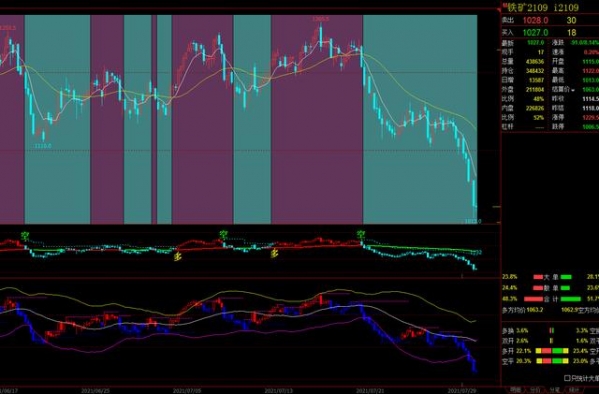Click the 买入 price 1027.0
Image resolution: width=599 pixels, height=394 pixels.
(x=536, y=32)
